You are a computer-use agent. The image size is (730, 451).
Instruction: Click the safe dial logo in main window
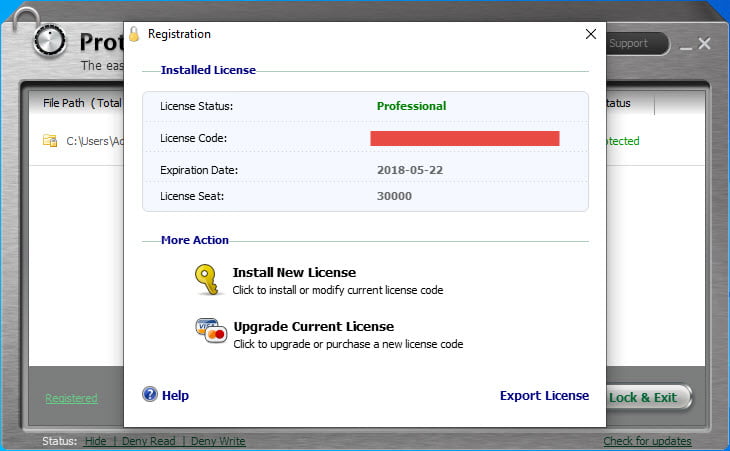pos(49,41)
